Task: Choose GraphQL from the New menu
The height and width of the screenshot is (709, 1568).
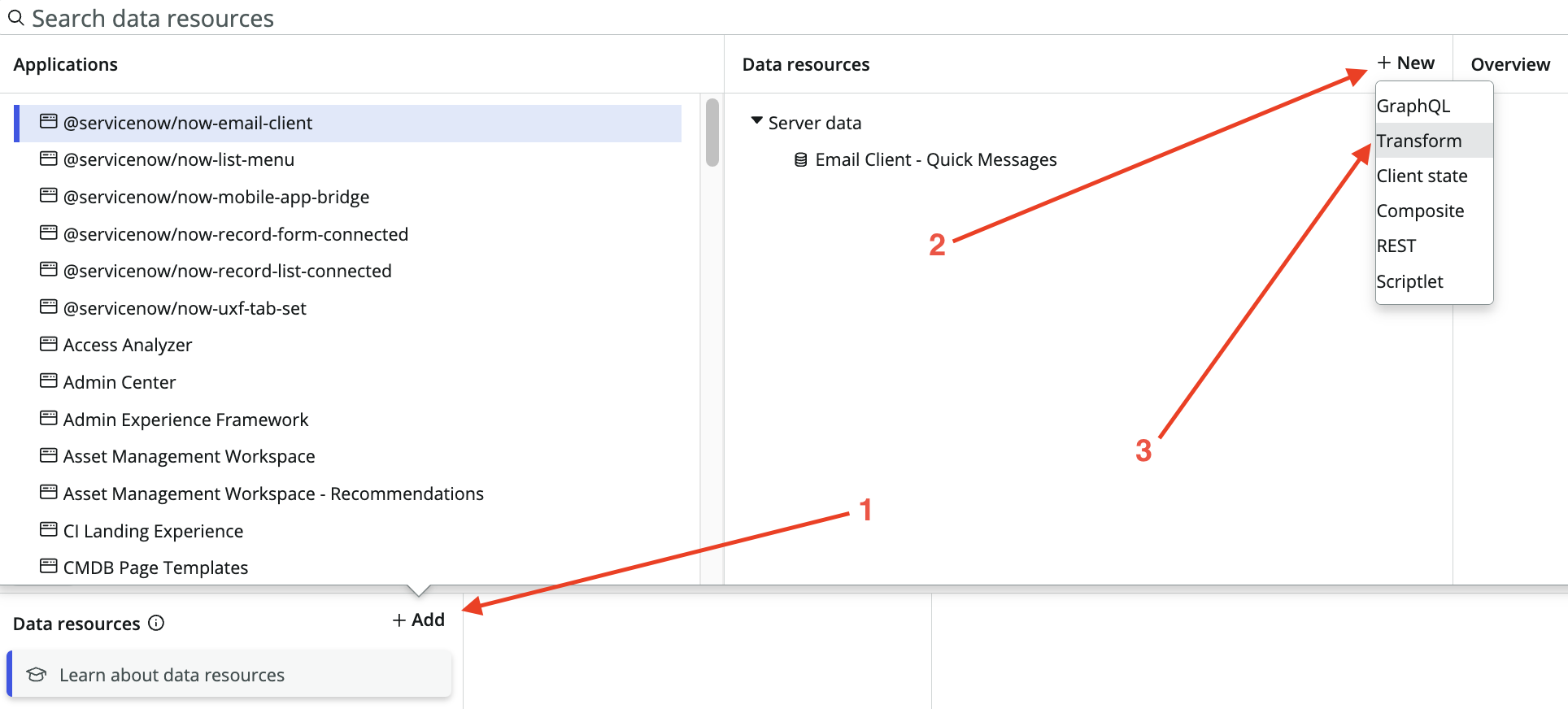Action: pyautogui.click(x=1434, y=106)
